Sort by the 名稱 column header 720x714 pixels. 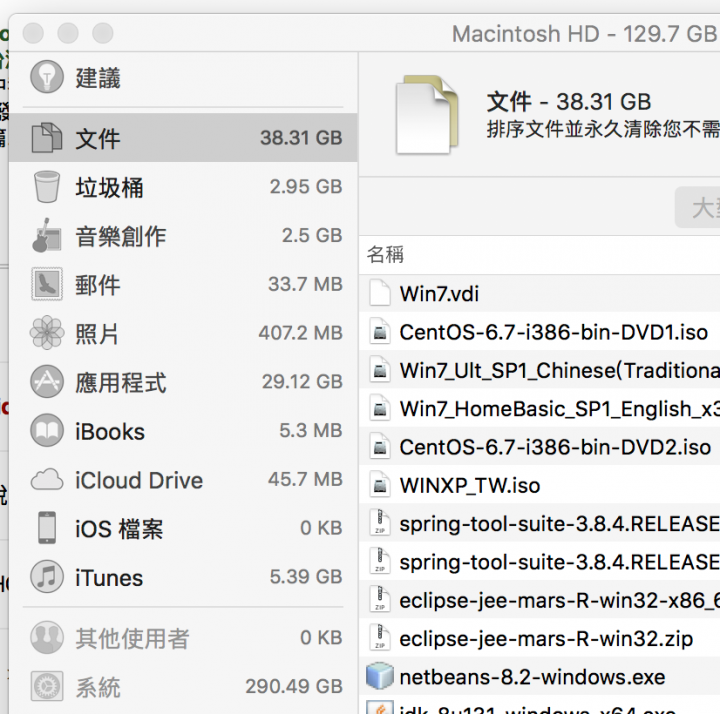[x=385, y=254]
